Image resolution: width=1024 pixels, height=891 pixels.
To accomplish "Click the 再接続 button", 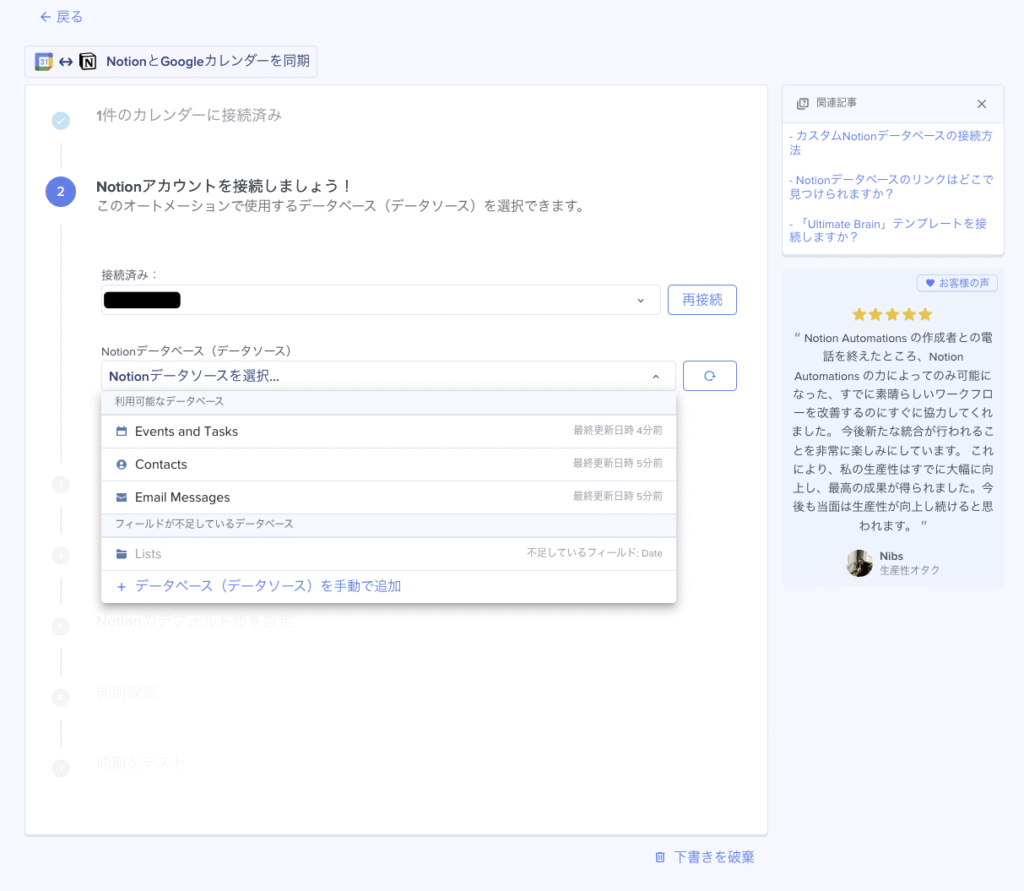I will (702, 299).
